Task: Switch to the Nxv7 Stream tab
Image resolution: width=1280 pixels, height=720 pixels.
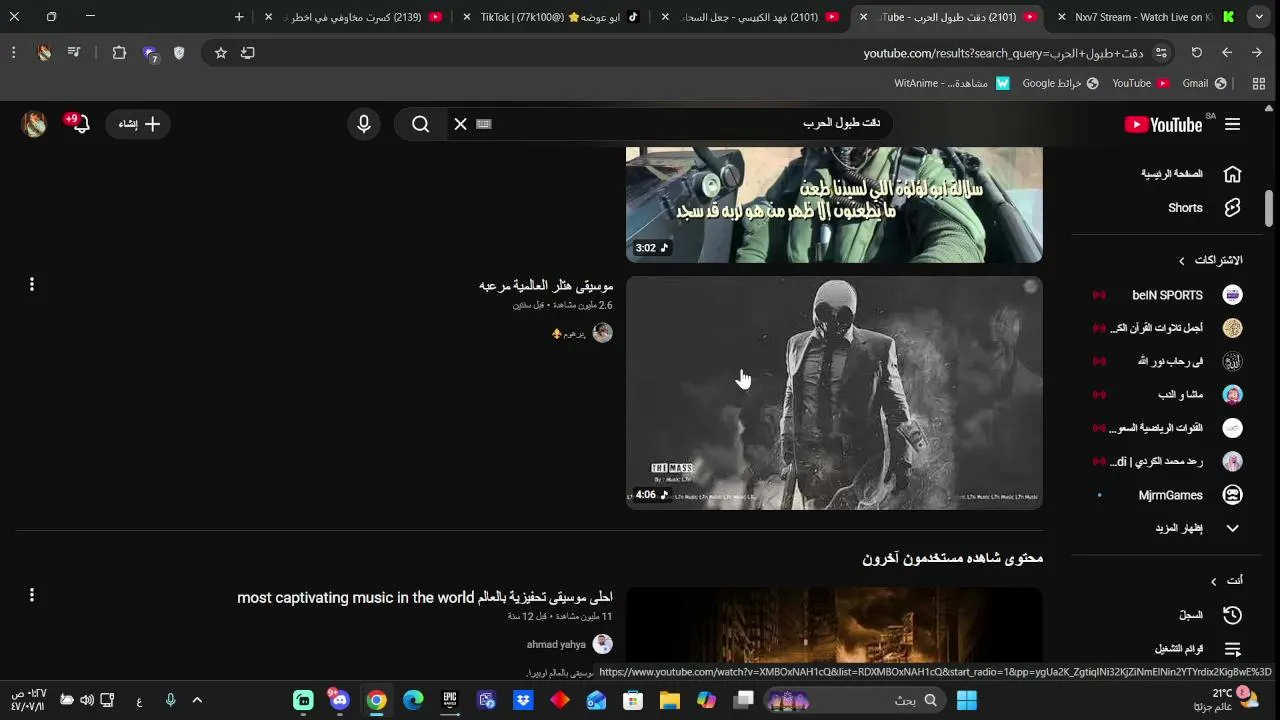Action: pyautogui.click(x=1145, y=17)
